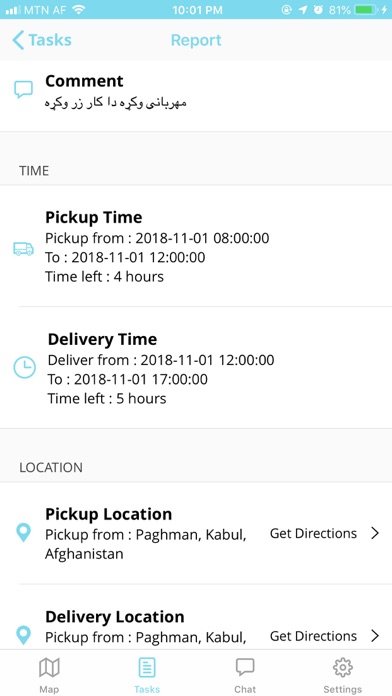
Task: Tap the Pickup Location pin icon
Action: (x=23, y=533)
